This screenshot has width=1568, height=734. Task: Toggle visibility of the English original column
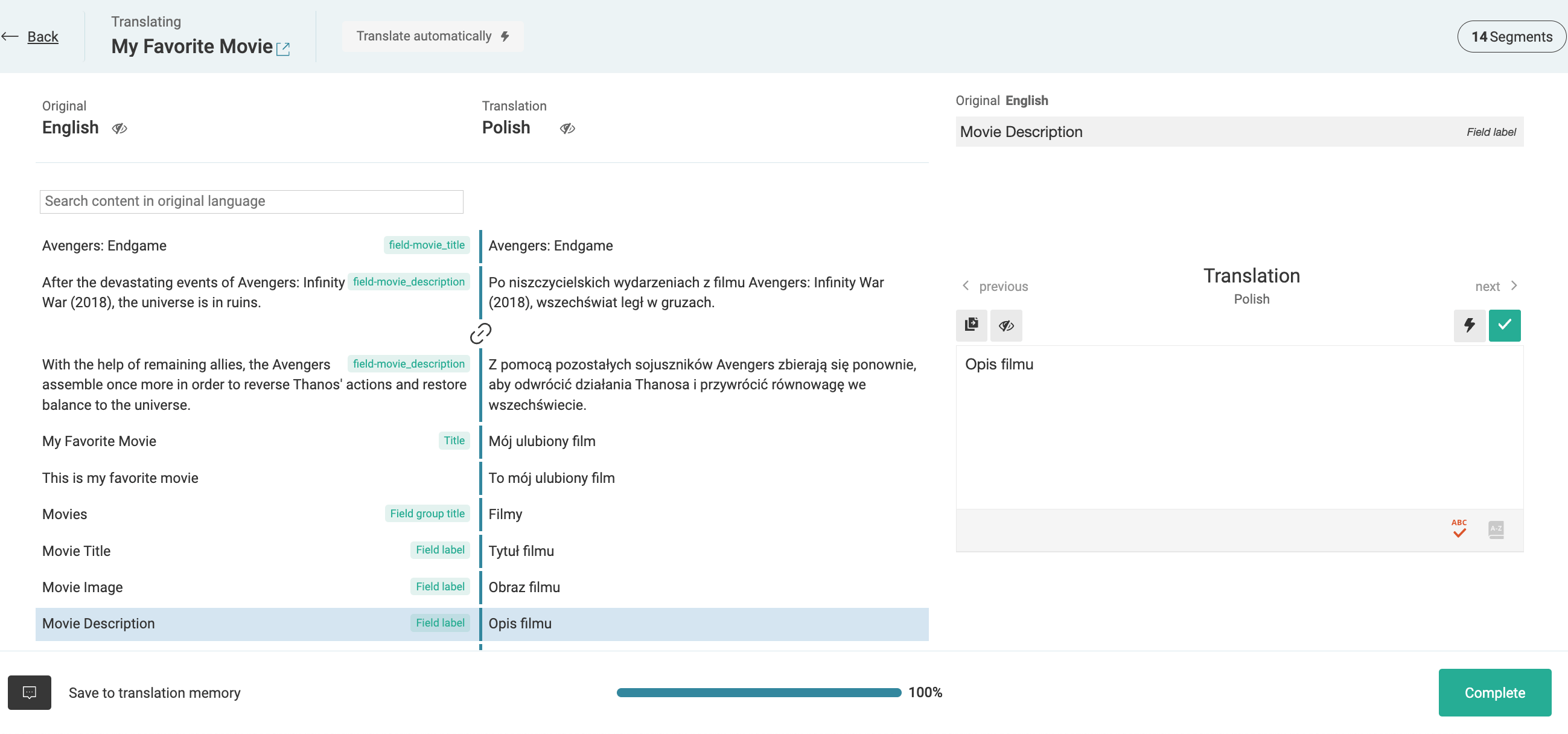coord(120,129)
